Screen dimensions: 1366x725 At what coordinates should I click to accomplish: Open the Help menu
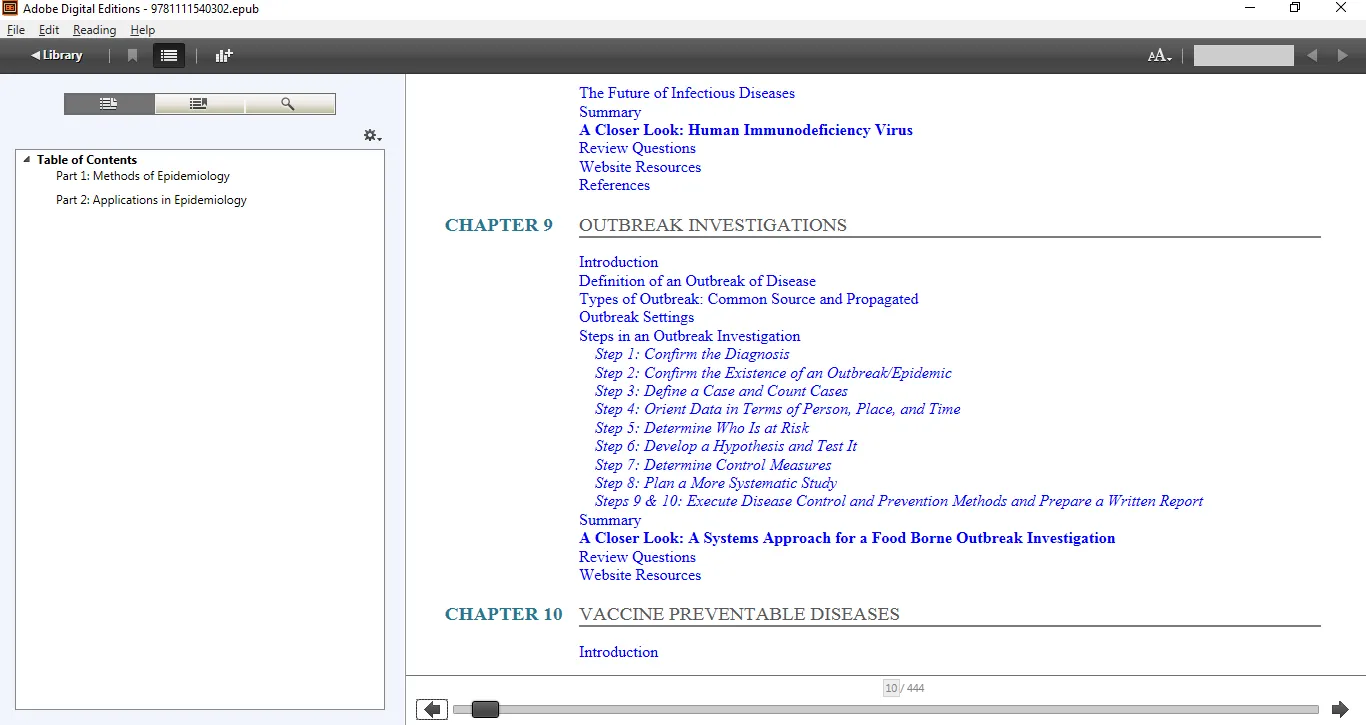142,30
